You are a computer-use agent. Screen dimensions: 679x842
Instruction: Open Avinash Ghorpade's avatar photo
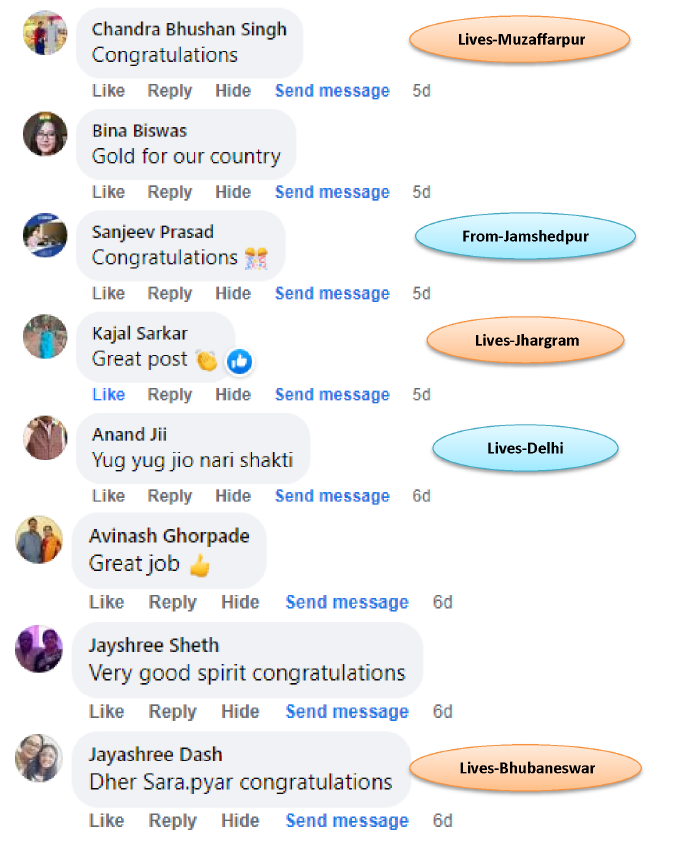39,540
